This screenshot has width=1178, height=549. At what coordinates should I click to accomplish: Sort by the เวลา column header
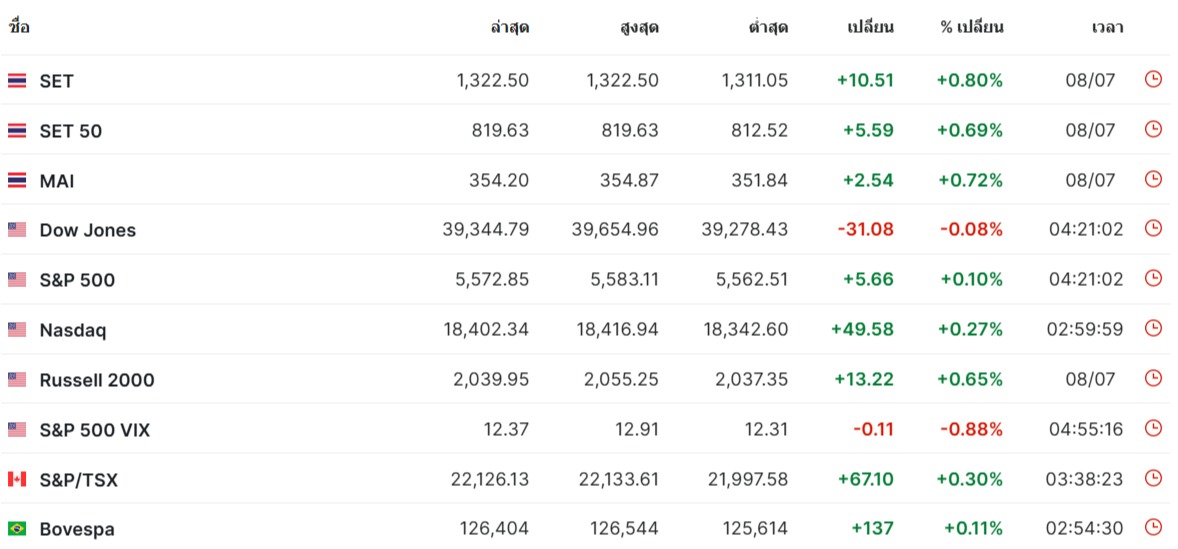(1107, 28)
